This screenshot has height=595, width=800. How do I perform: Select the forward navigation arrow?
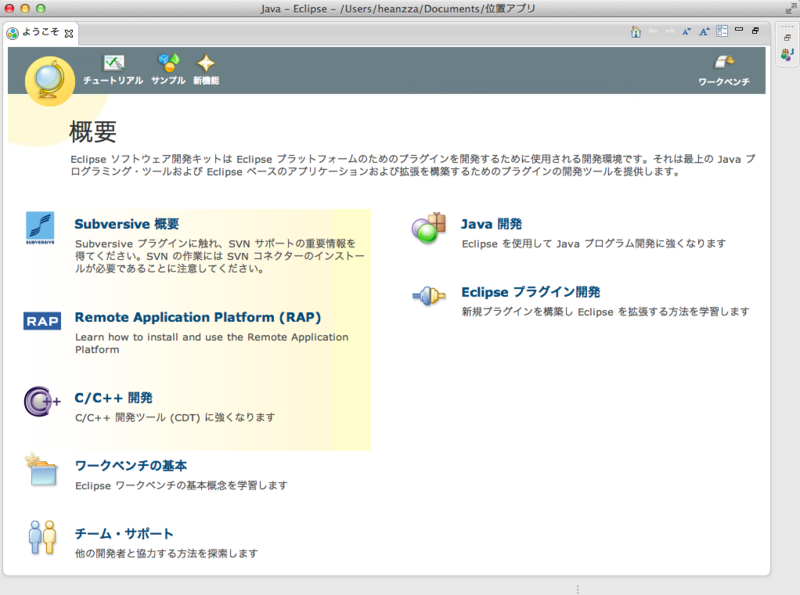668,32
